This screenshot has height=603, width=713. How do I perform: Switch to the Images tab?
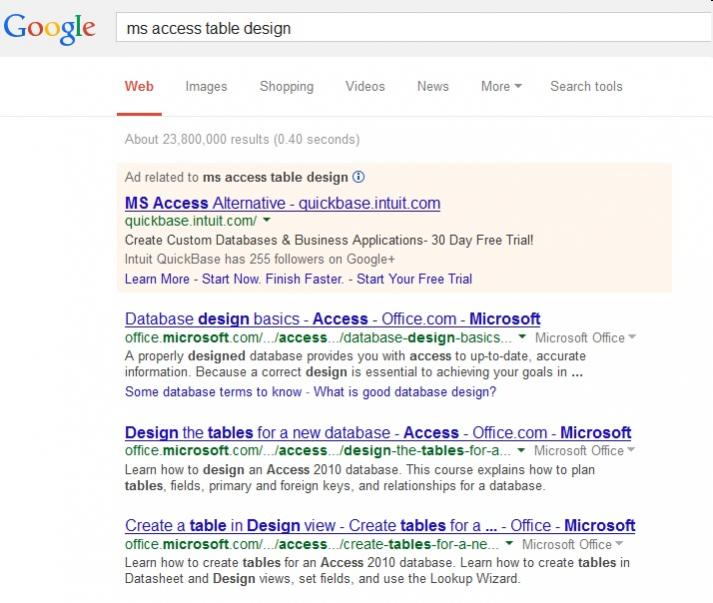(206, 86)
